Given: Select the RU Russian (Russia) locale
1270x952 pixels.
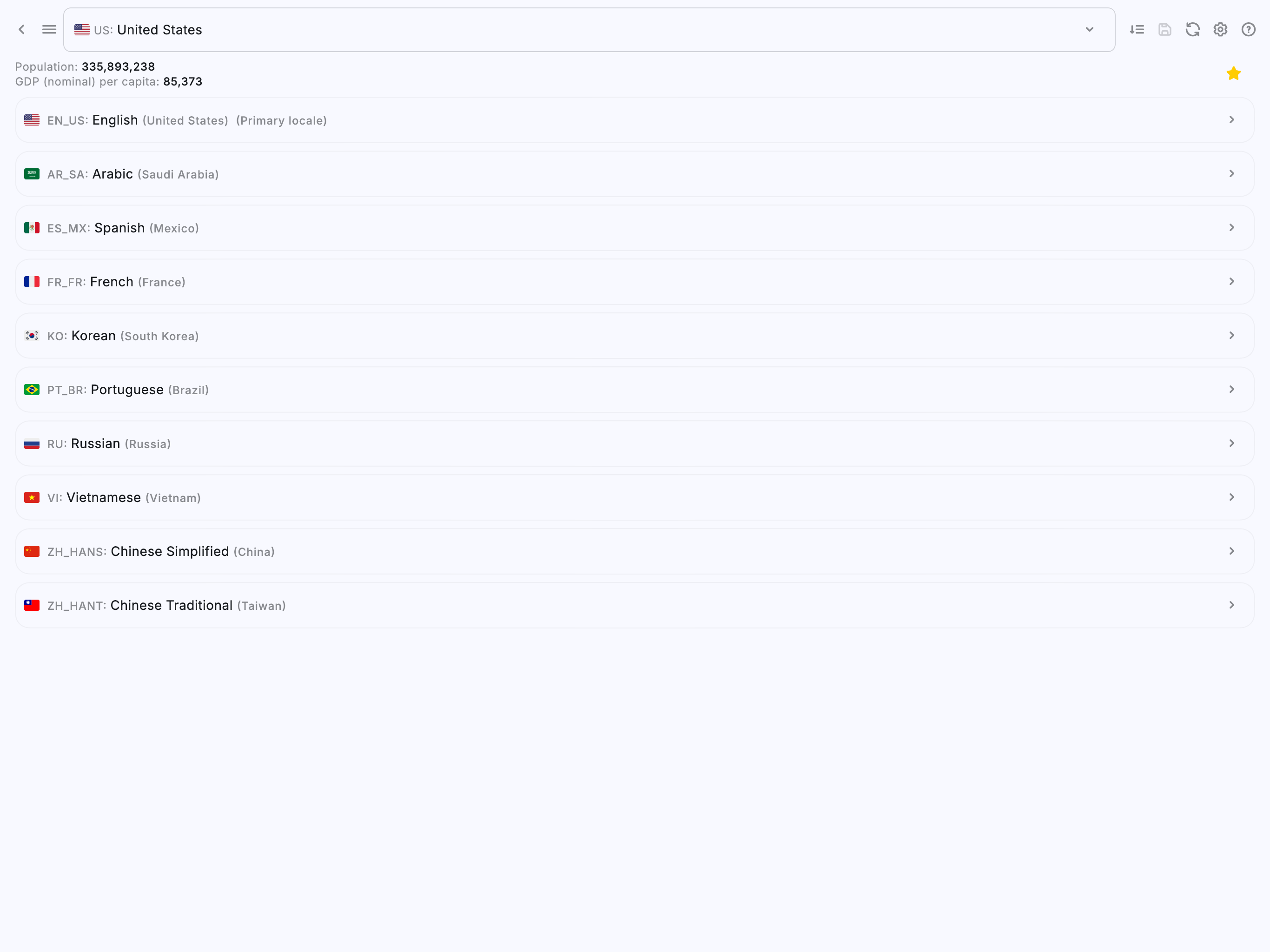Looking at the screenshot, I should pos(635,444).
